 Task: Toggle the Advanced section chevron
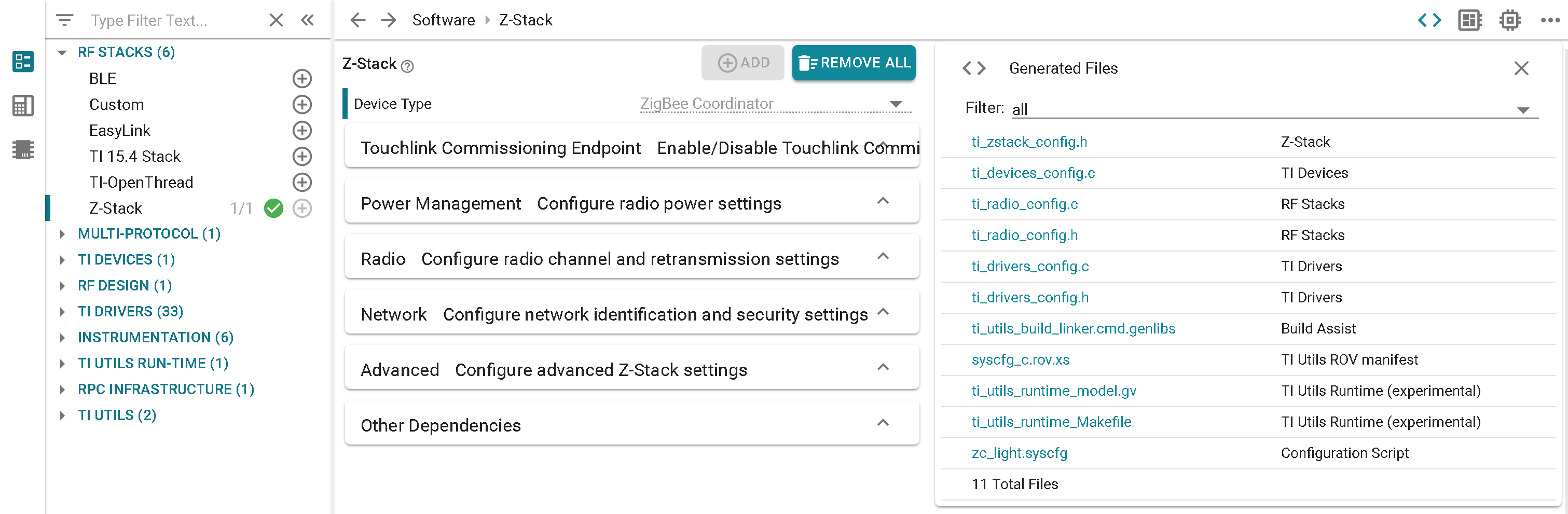(x=883, y=367)
